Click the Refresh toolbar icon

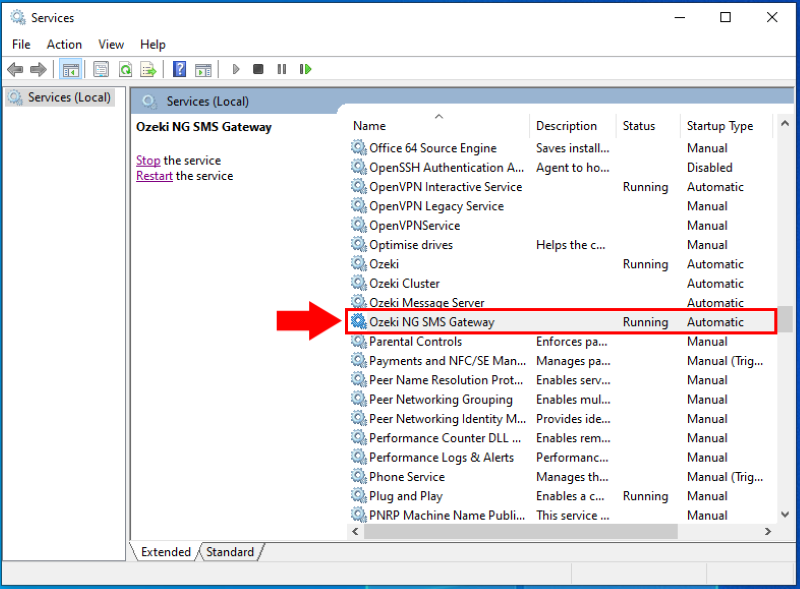pyautogui.click(x=125, y=69)
